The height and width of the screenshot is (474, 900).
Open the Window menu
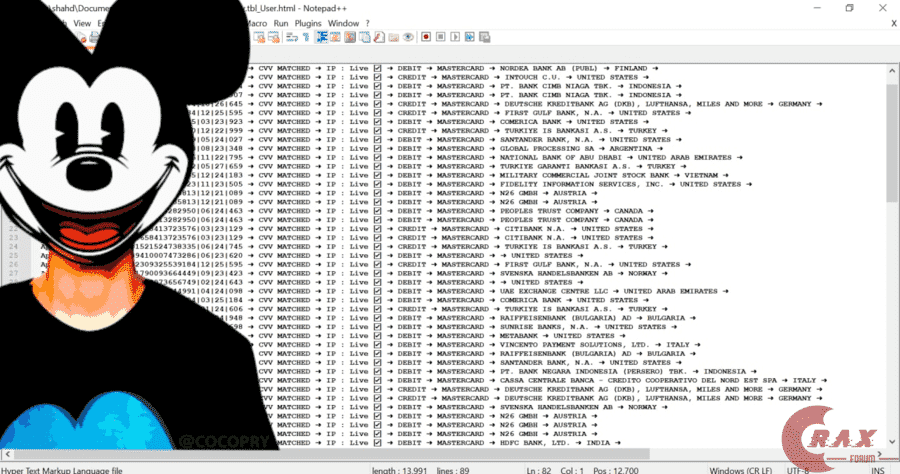tap(343, 24)
